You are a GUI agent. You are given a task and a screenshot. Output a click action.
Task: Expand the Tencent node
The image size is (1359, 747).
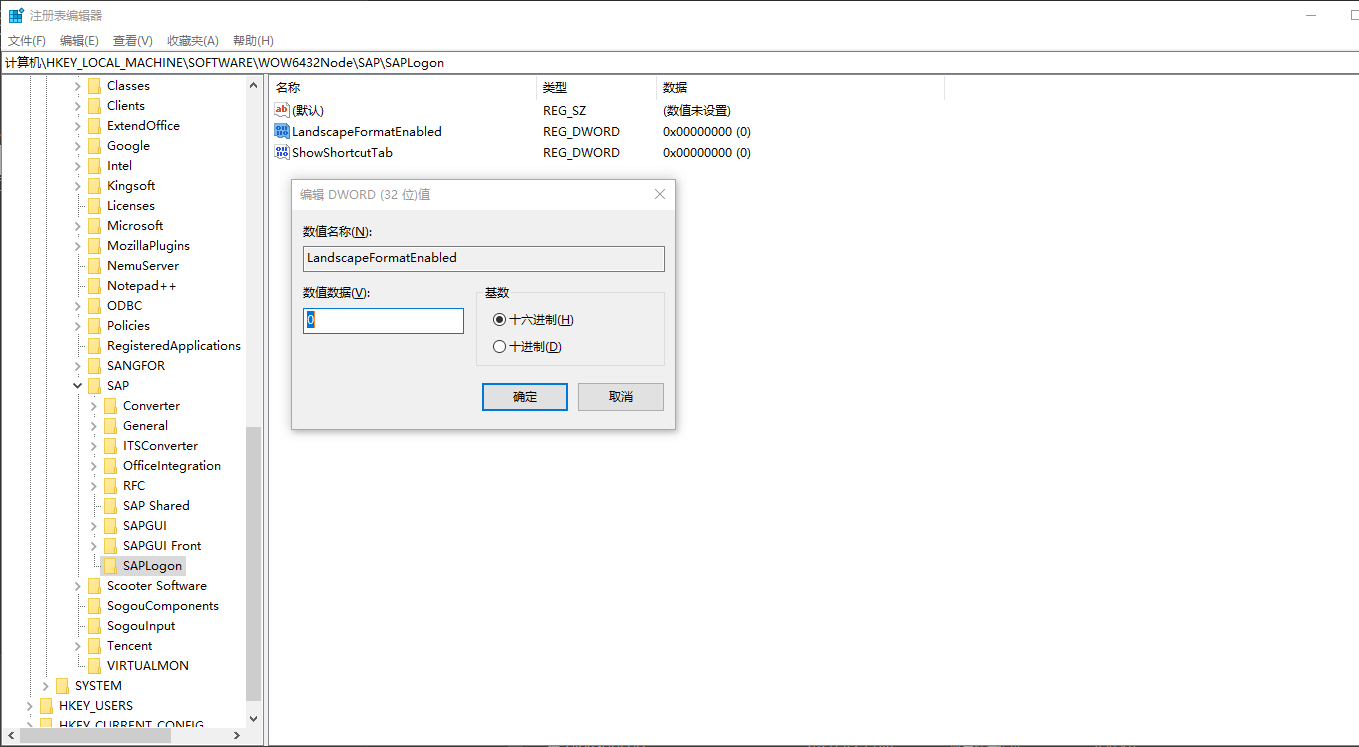tap(77, 645)
